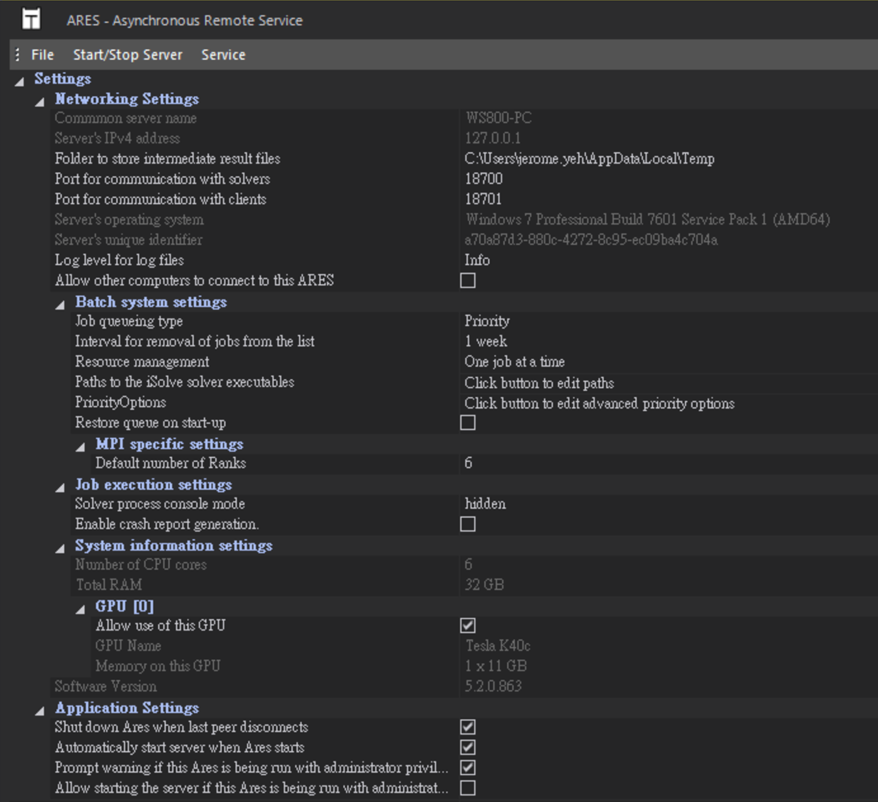This screenshot has width=878, height=802.
Task: Collapse the Batch system settings group
Action: pyautogui.click(x=61, y=303)
